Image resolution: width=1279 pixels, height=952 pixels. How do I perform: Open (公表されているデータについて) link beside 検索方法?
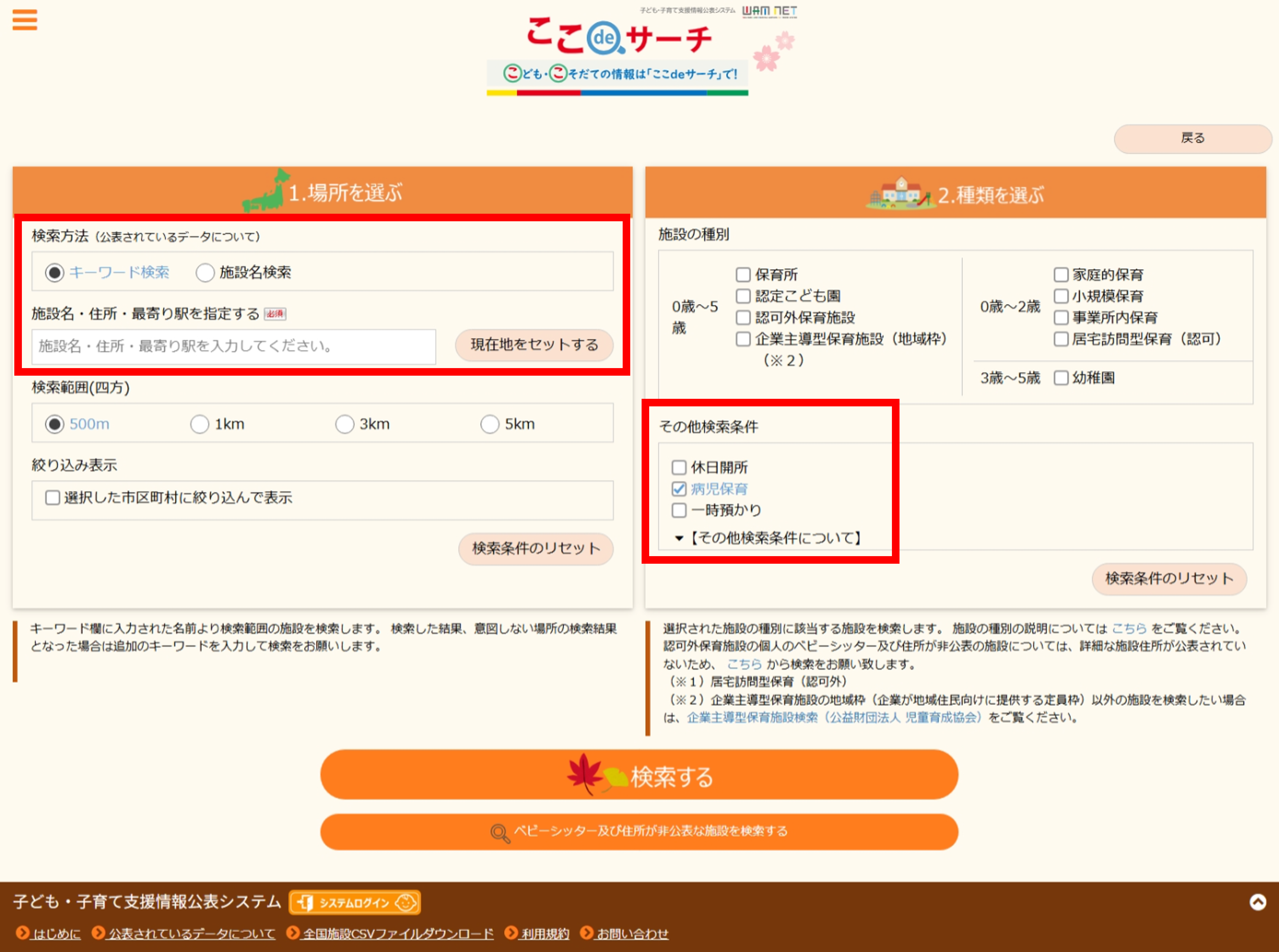(x=177, y=237)
